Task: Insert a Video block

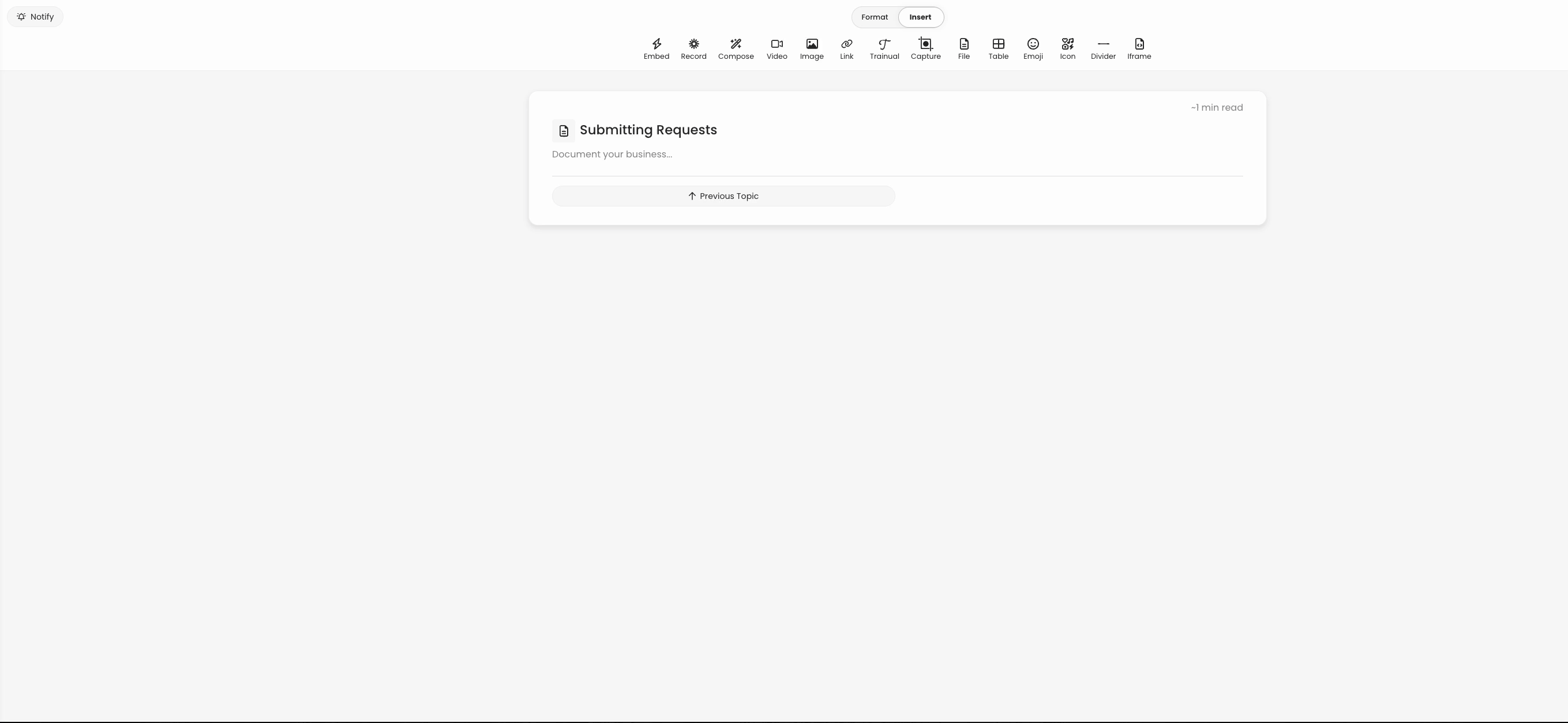Action: pyautogui.click(x=777, y=50)
